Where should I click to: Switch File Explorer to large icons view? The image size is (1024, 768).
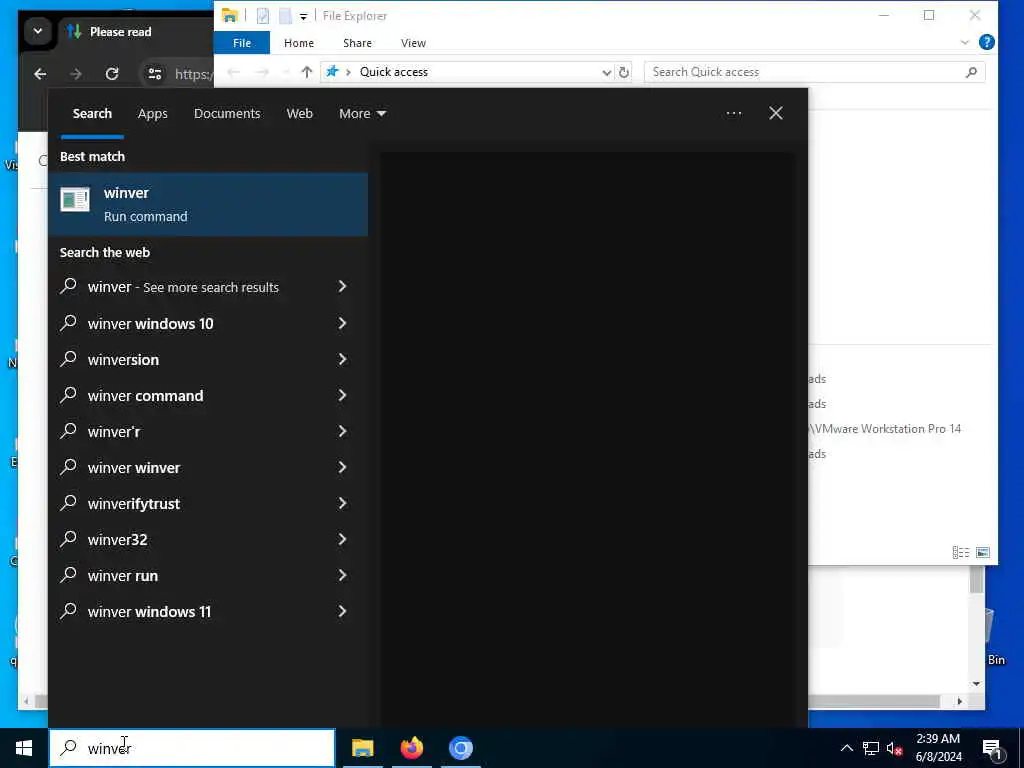(983, 552)
